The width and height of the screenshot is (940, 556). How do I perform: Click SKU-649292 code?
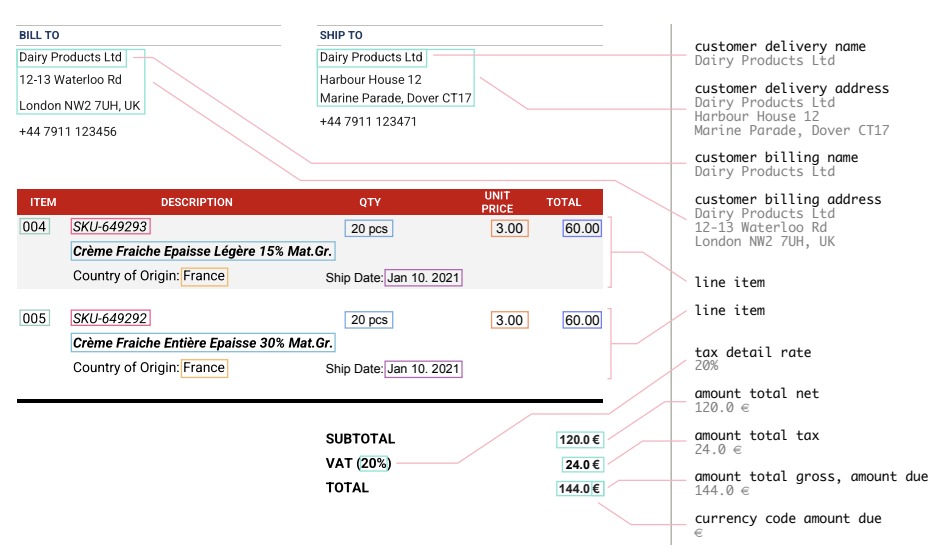point(110,318)
